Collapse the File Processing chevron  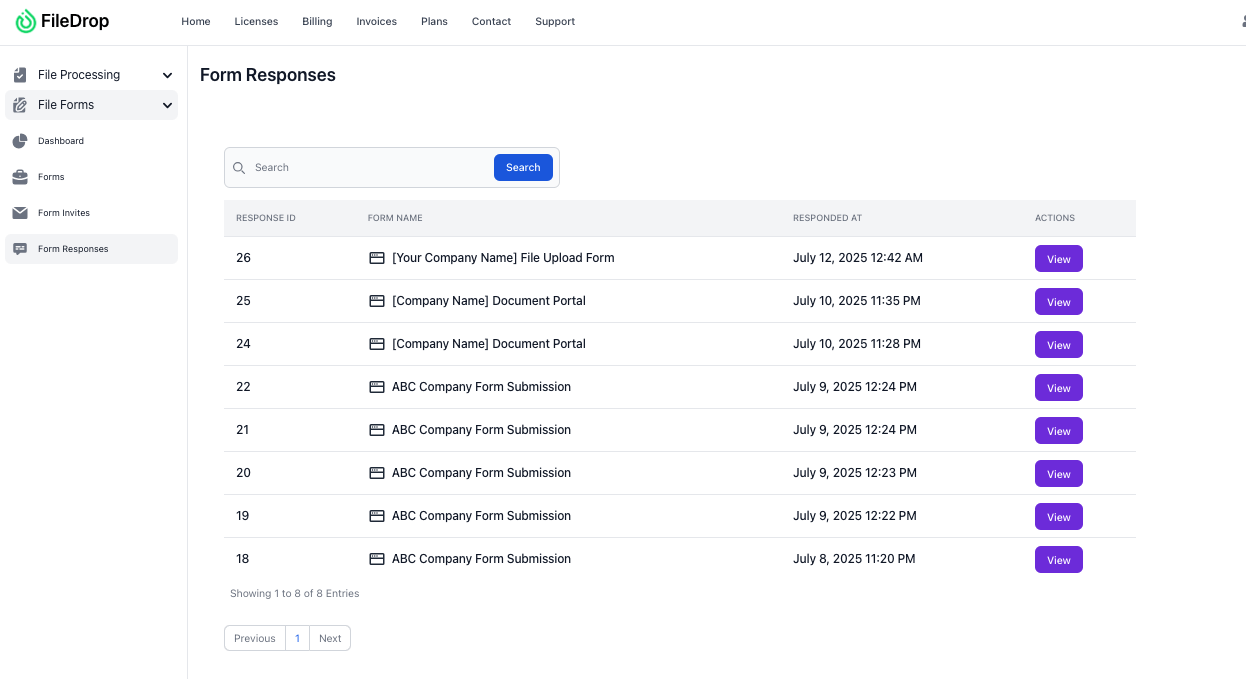(167, 75)
